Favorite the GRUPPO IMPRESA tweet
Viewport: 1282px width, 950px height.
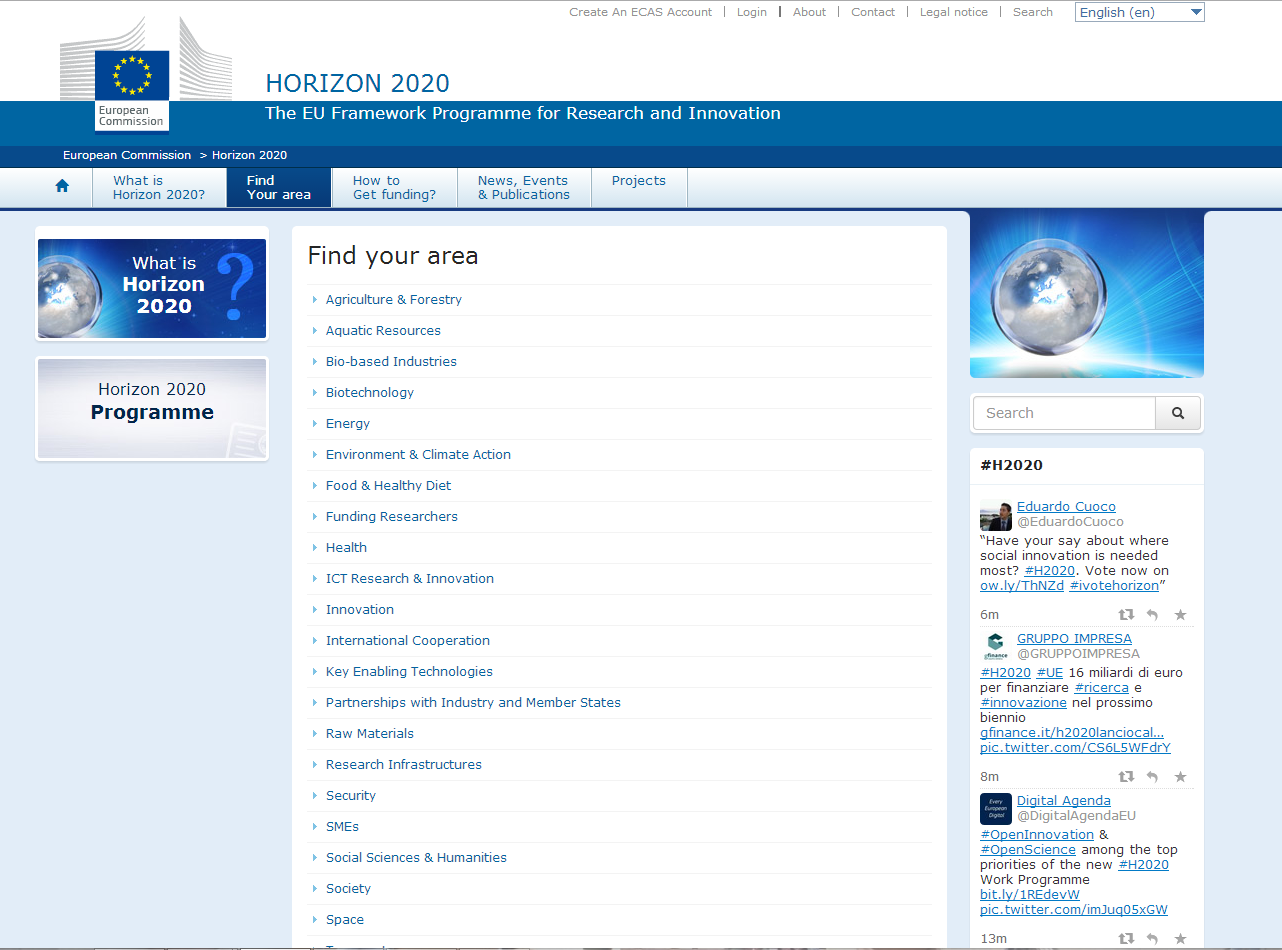coord(1180,777)
